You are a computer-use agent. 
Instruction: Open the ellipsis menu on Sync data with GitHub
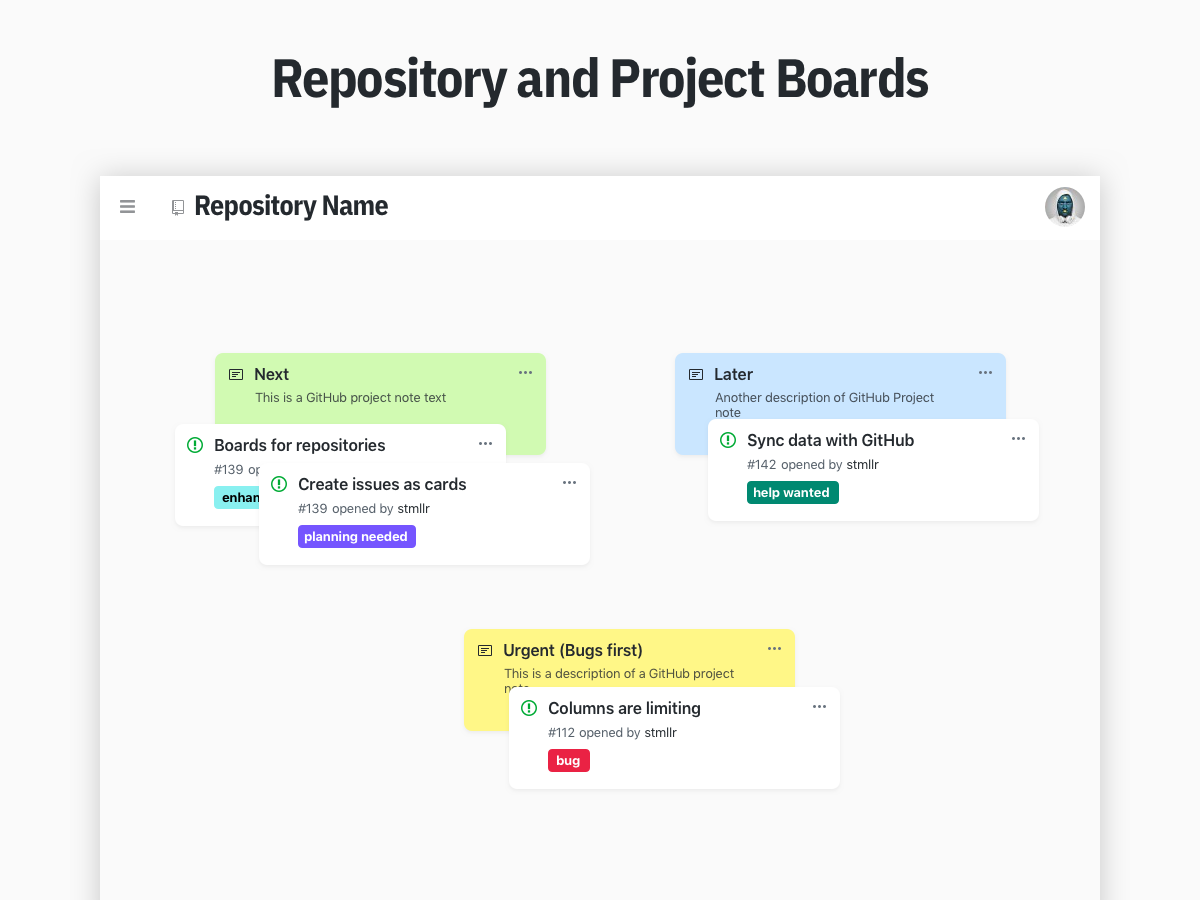coord(1018,438)
